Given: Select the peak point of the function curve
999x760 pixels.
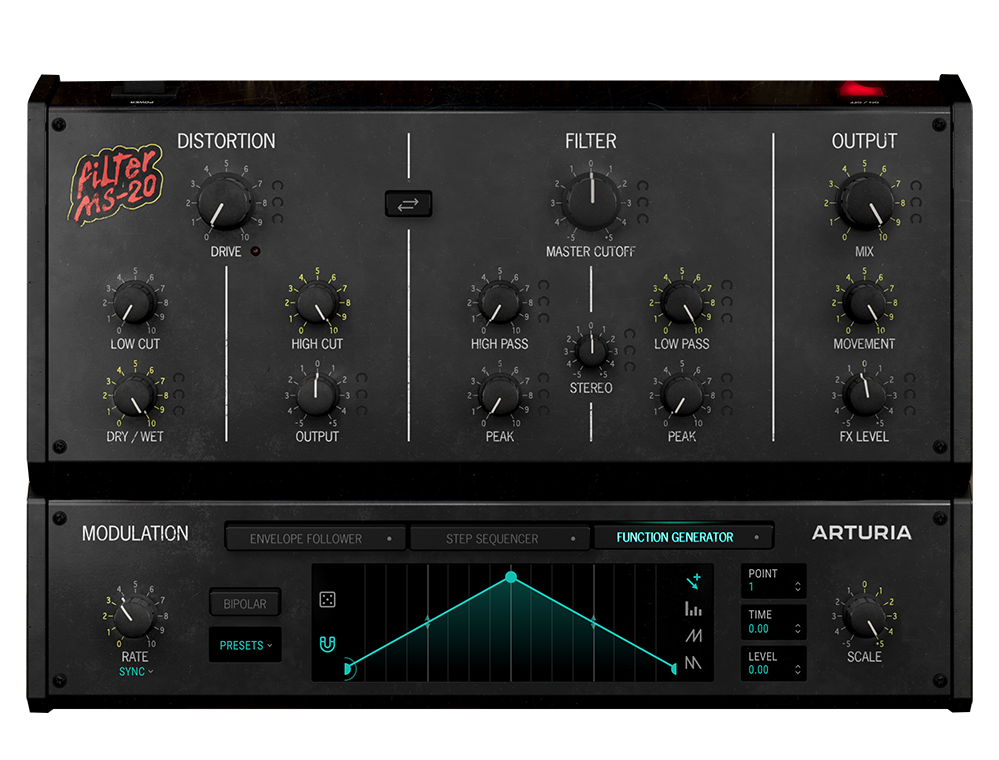Looking at the screenshot, I should 511,577.
